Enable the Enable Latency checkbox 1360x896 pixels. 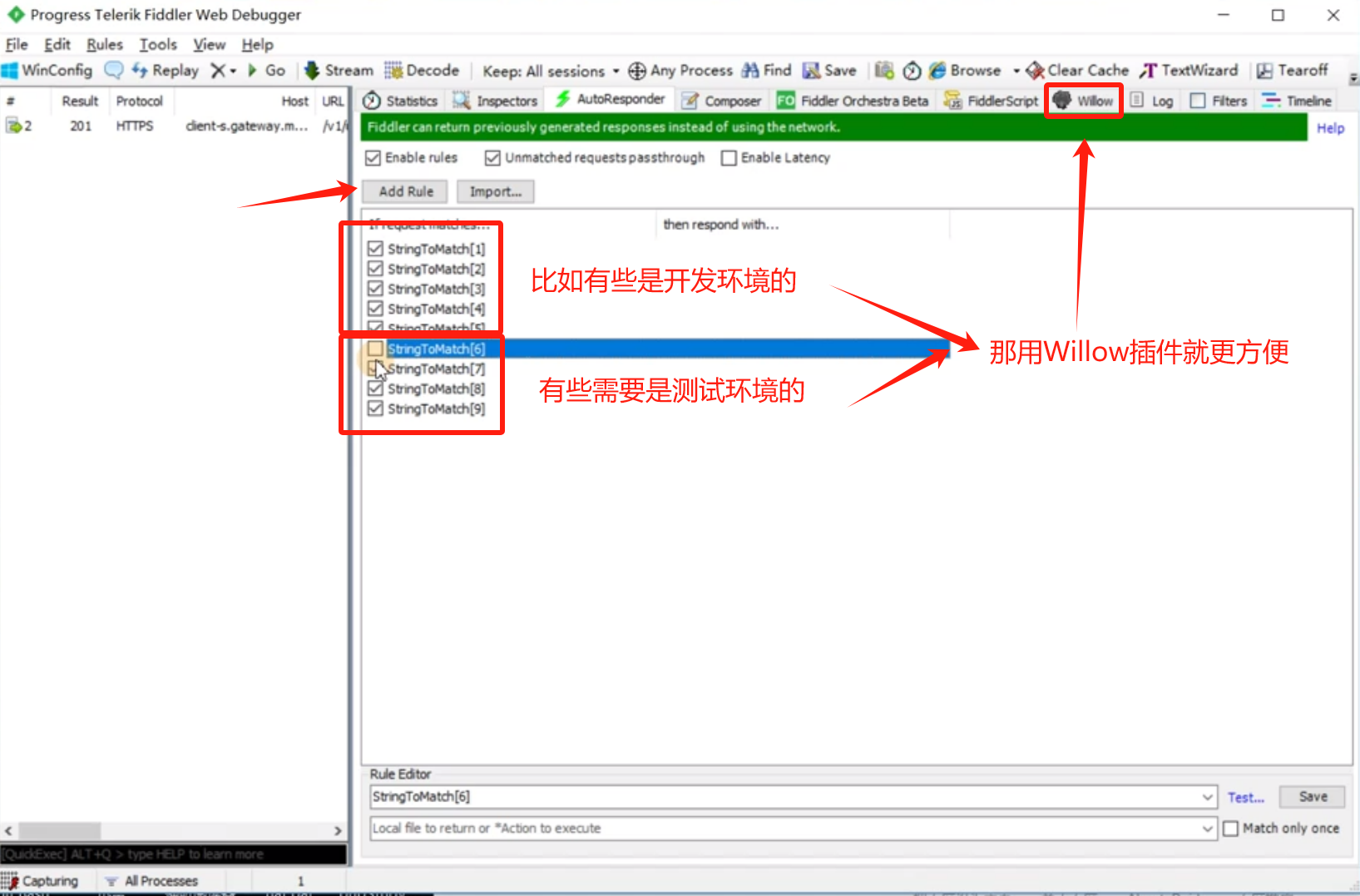click(x=729, y=158)
